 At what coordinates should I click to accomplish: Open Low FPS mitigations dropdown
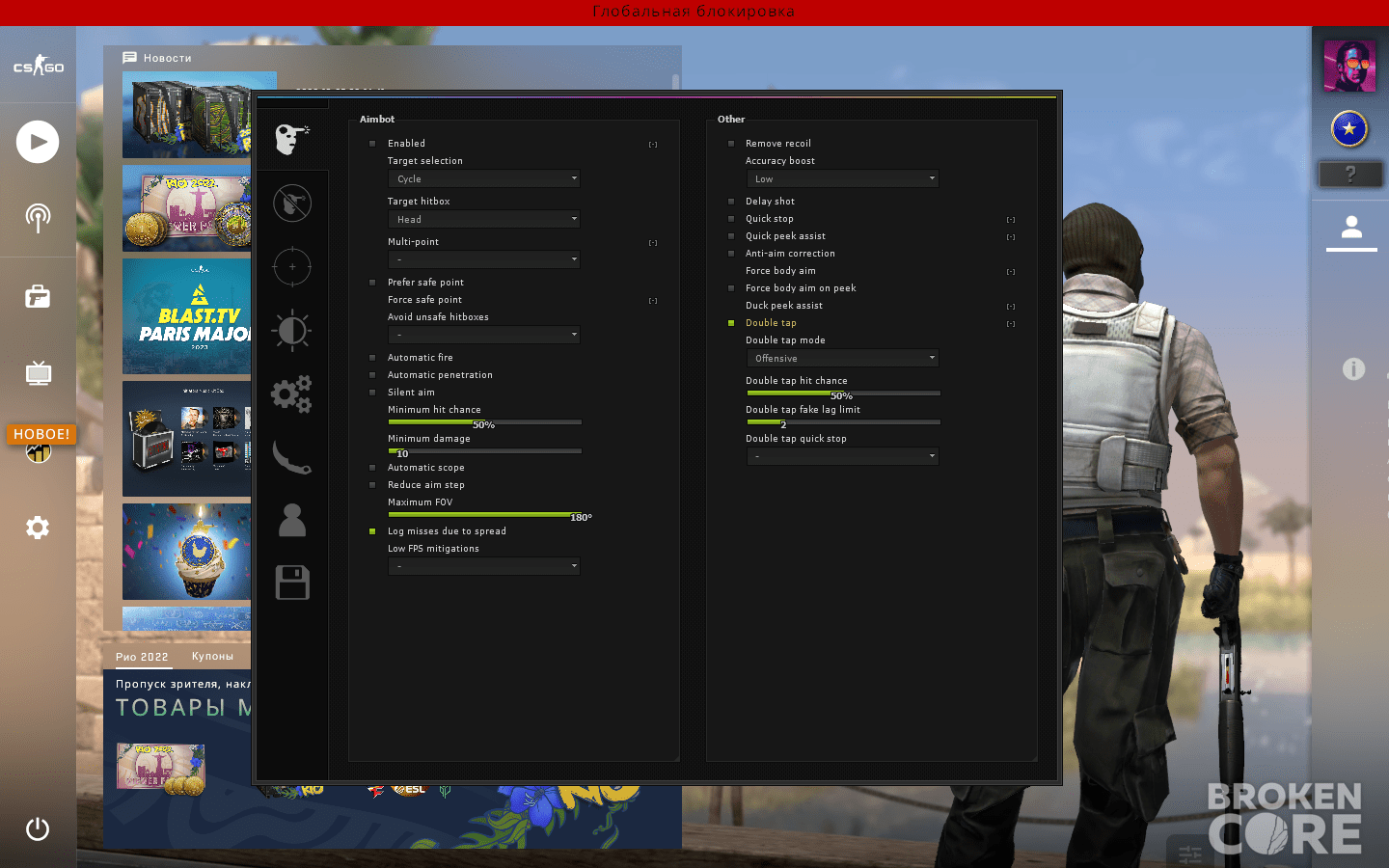484,566
